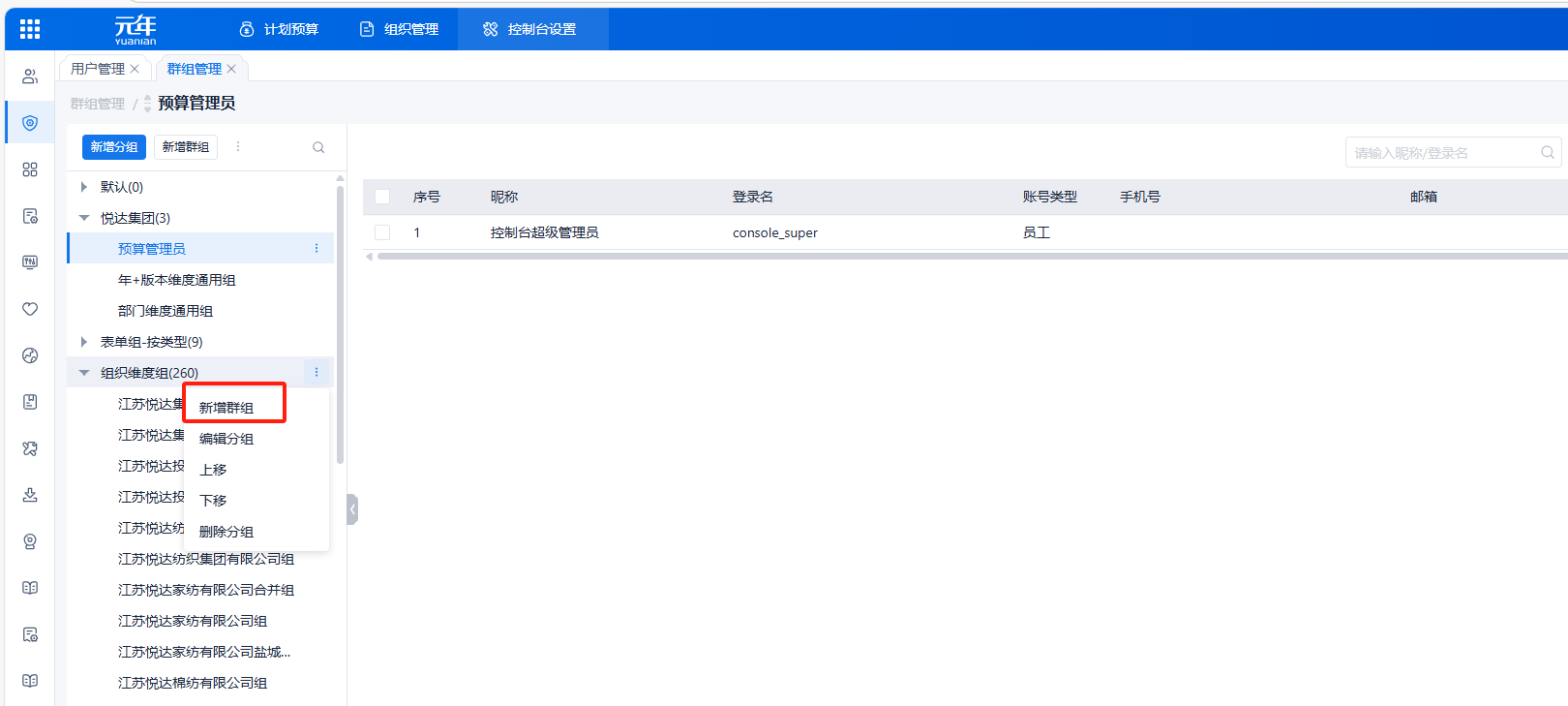Click the user management sidebar icon

pyautogui.click(x=30, y=77)
